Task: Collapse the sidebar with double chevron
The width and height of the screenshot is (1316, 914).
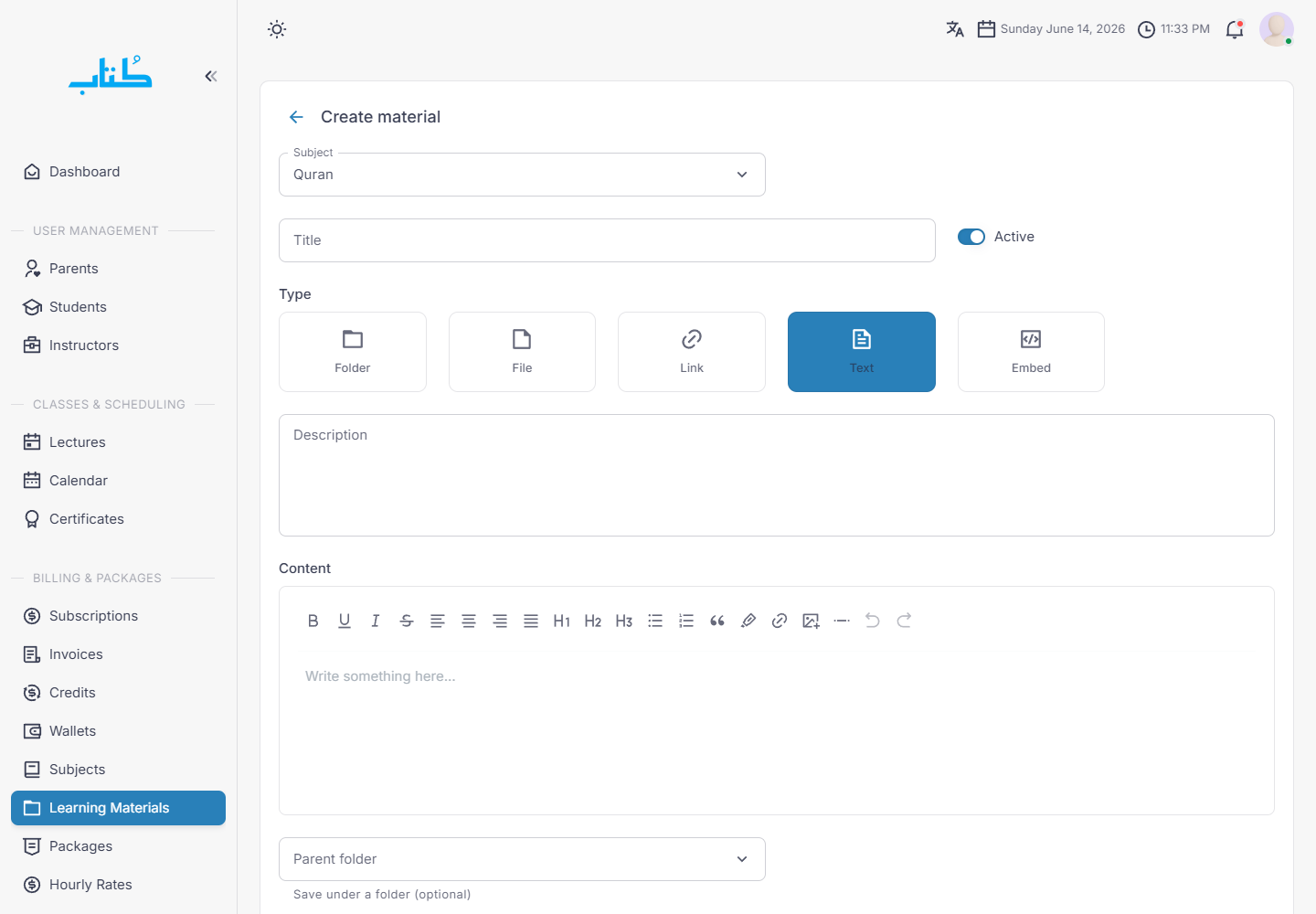Action: [x=211, y=76]
